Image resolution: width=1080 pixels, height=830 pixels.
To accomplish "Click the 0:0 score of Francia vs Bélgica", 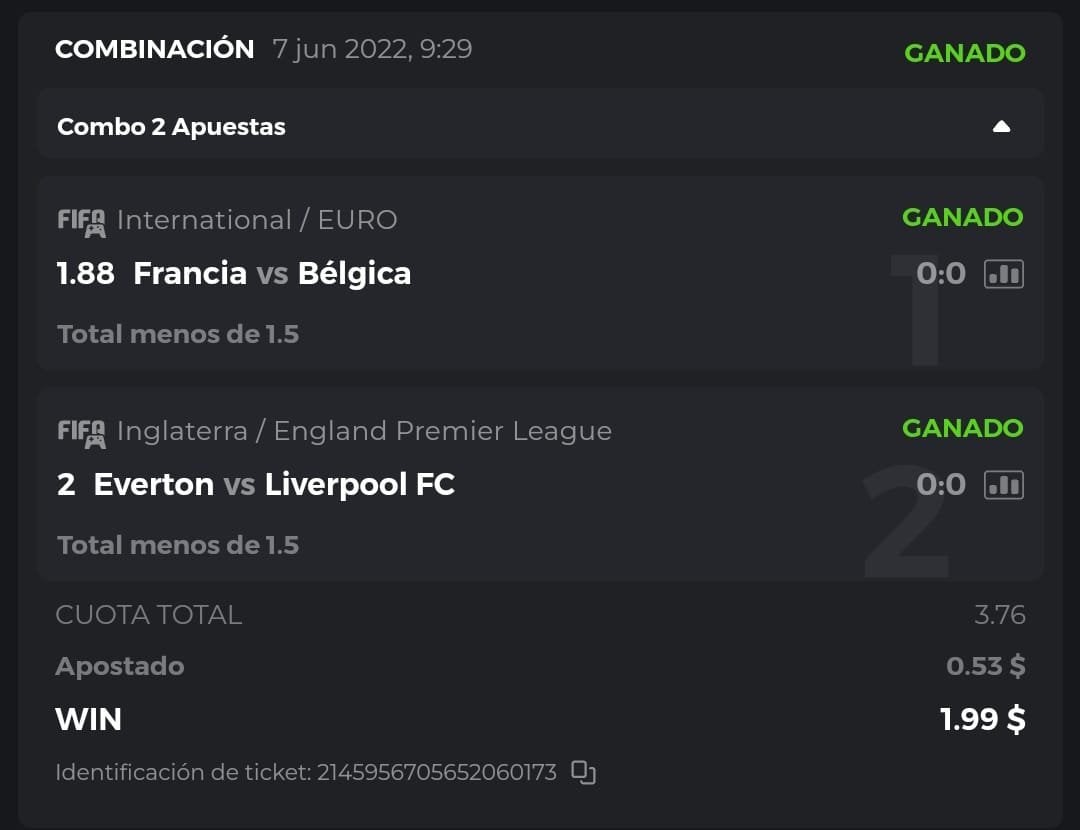I will pos(941,274).
